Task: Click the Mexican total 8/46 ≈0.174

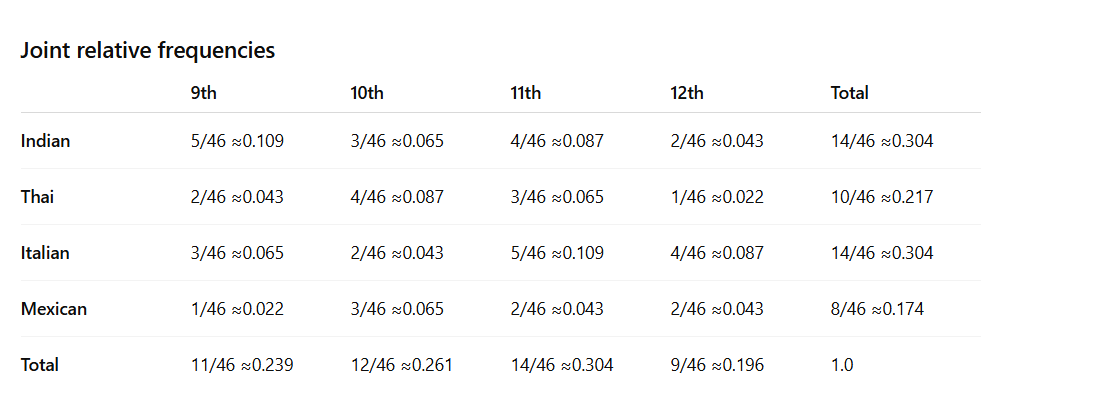Action: coord(878,309)
